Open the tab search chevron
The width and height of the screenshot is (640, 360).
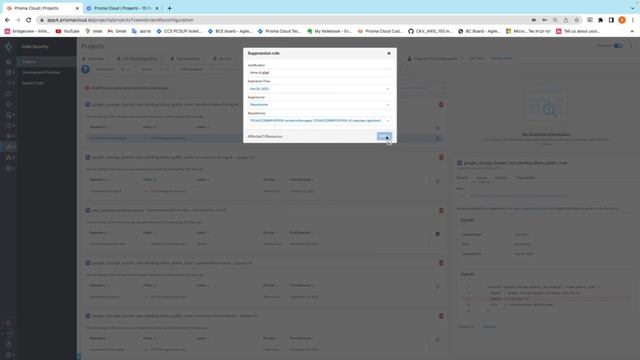tap(632, 8)
